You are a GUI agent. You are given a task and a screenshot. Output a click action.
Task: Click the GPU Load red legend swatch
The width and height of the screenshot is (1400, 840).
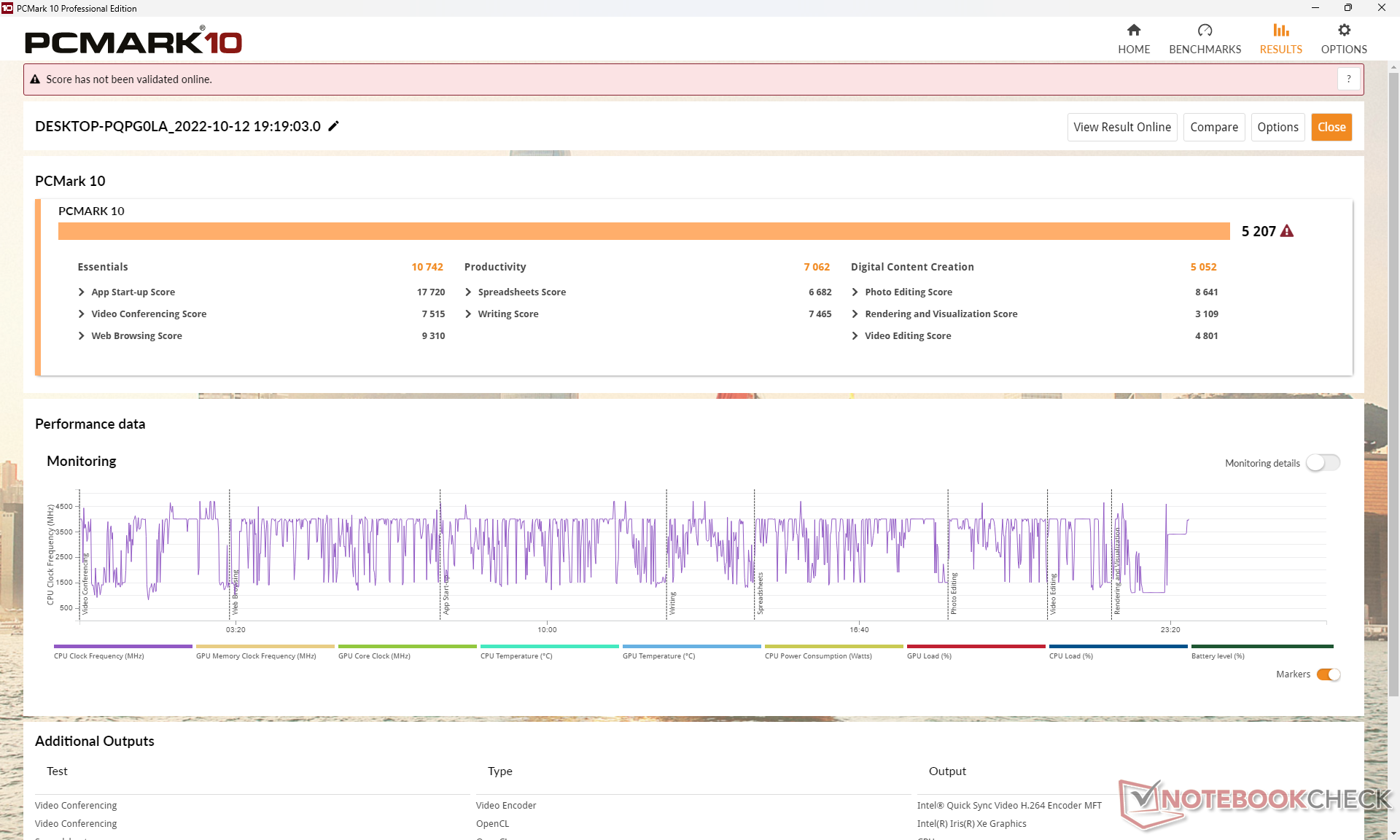click(x=976, y=647)
